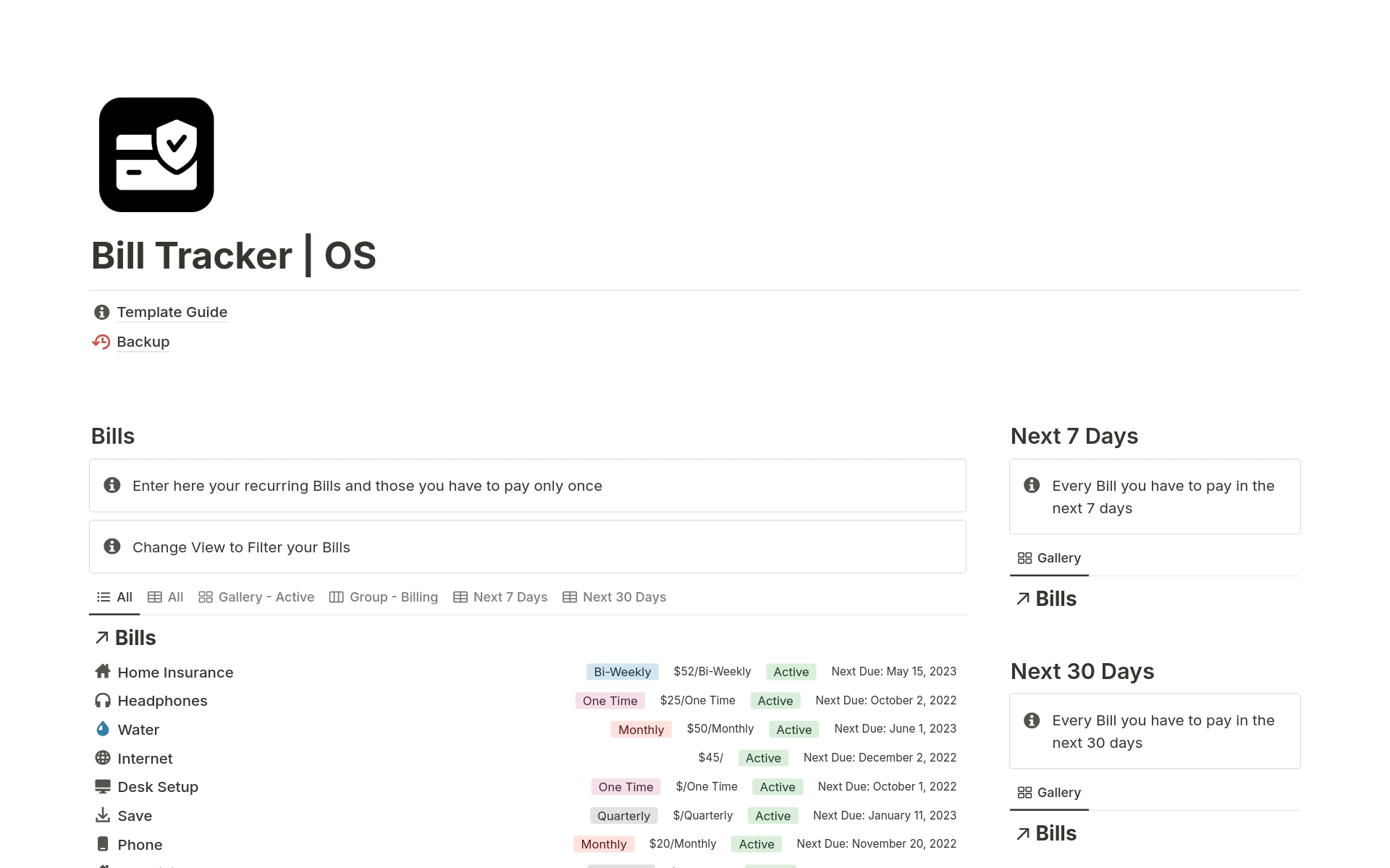
Task: Click the Bi-Weekly tag on Home Insurance
Action: tap(623, 672)
